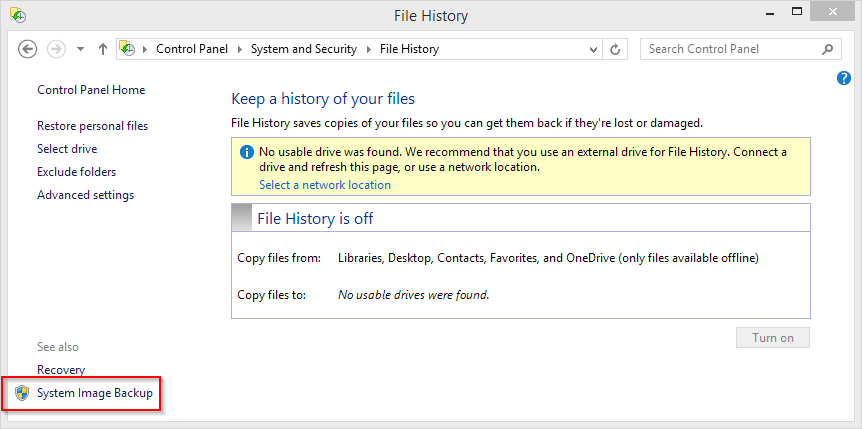Choose Select drive in the sidebar

(67, 149)
